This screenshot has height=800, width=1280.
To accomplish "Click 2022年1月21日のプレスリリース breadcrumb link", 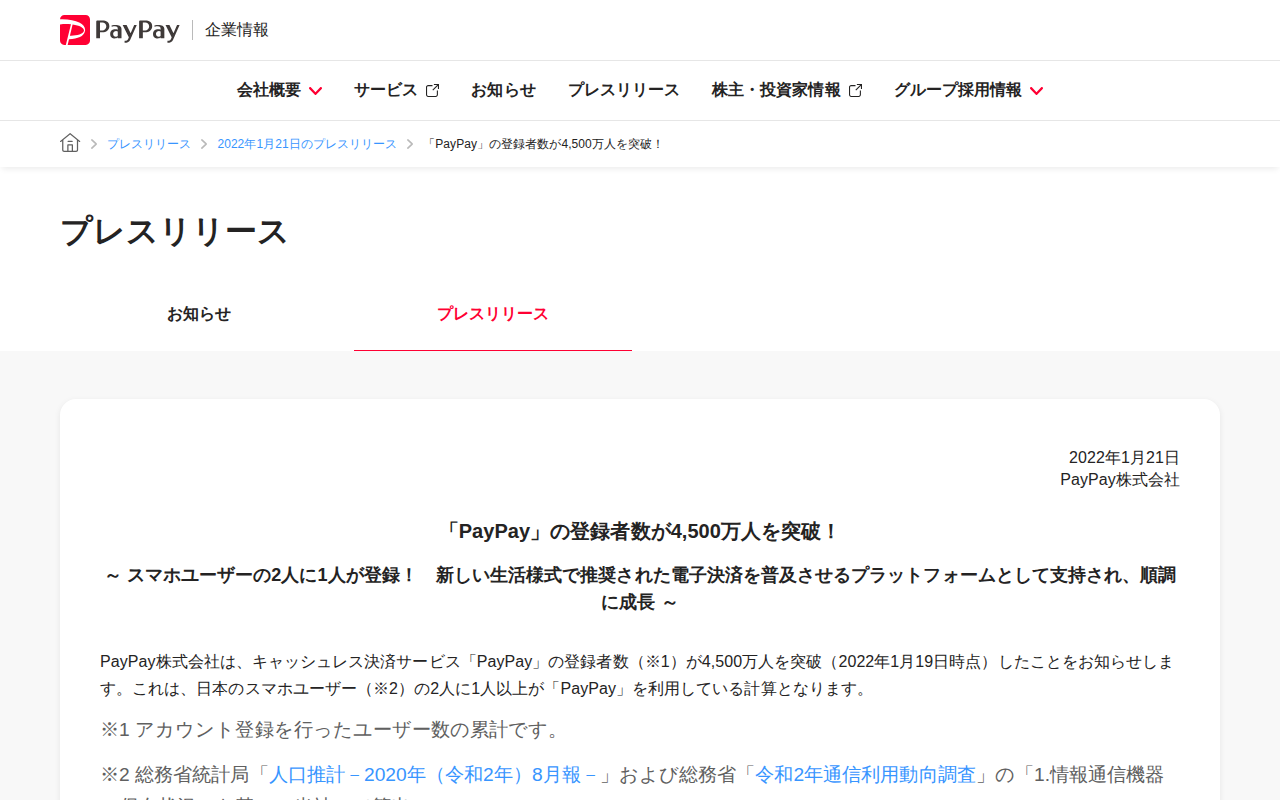I will (x=307, y=144).
